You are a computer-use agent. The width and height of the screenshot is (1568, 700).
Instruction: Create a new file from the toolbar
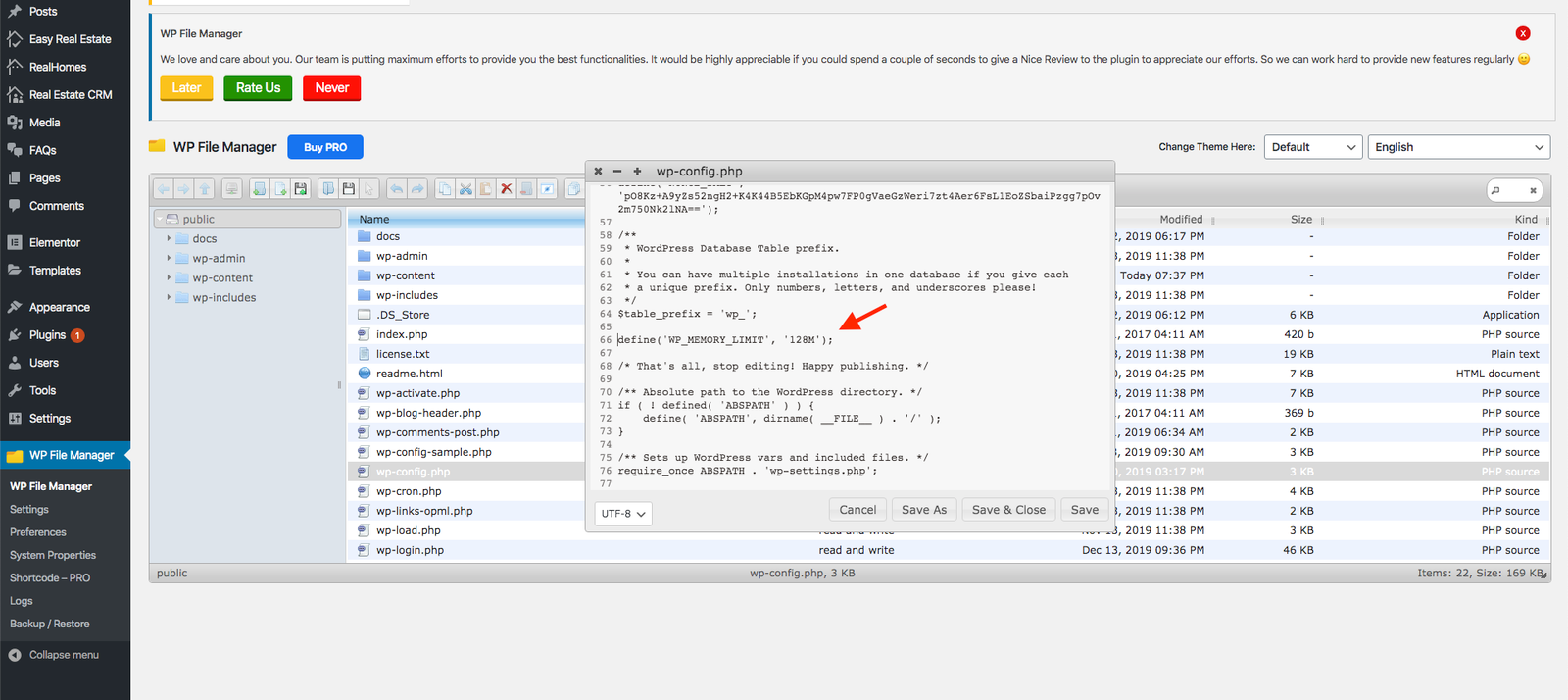point(280,188)
